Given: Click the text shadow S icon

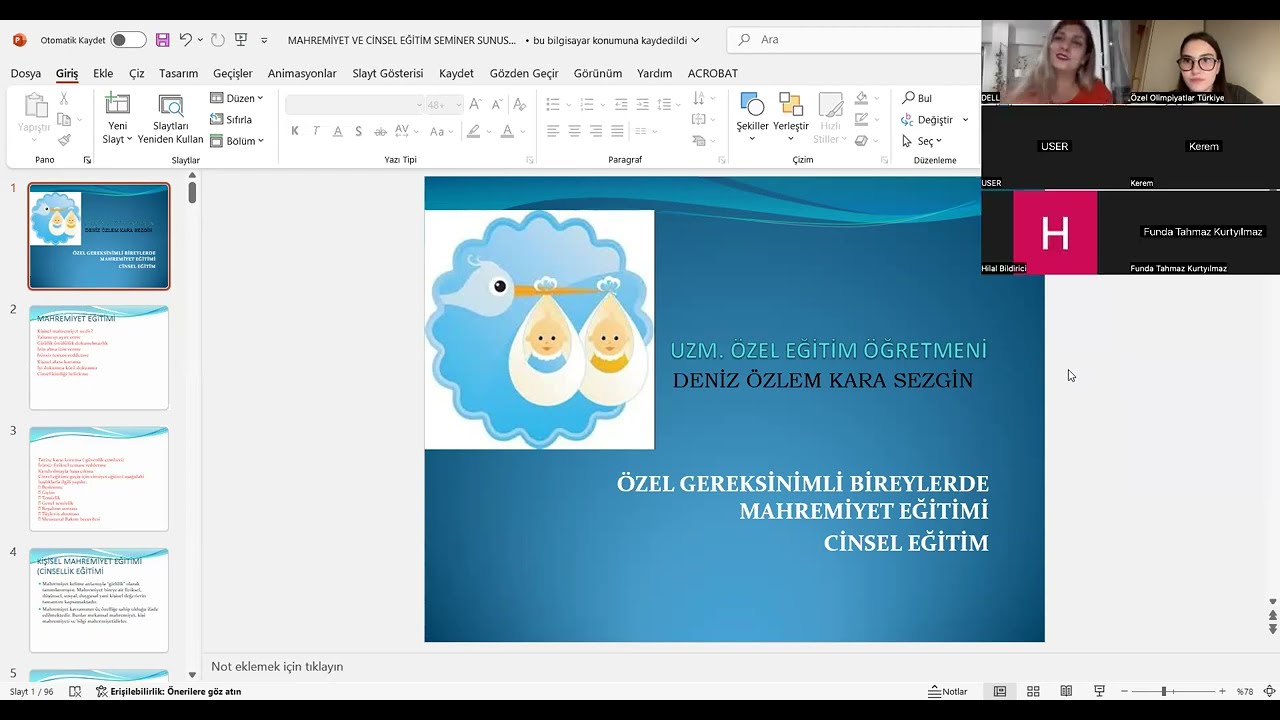Looking at the screenshot, I should 360,131.
